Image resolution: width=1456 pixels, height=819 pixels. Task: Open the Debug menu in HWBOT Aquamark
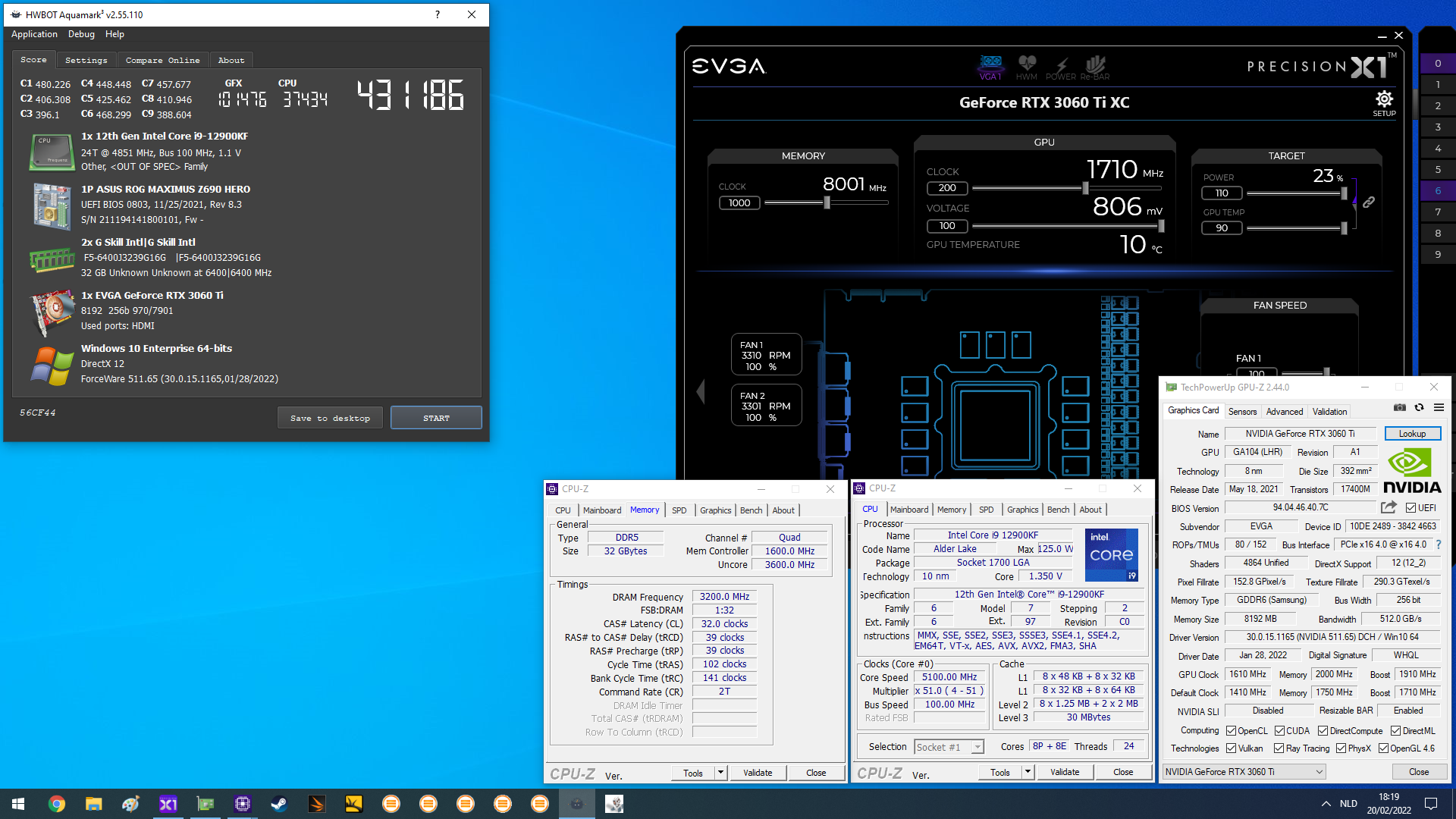81,34
